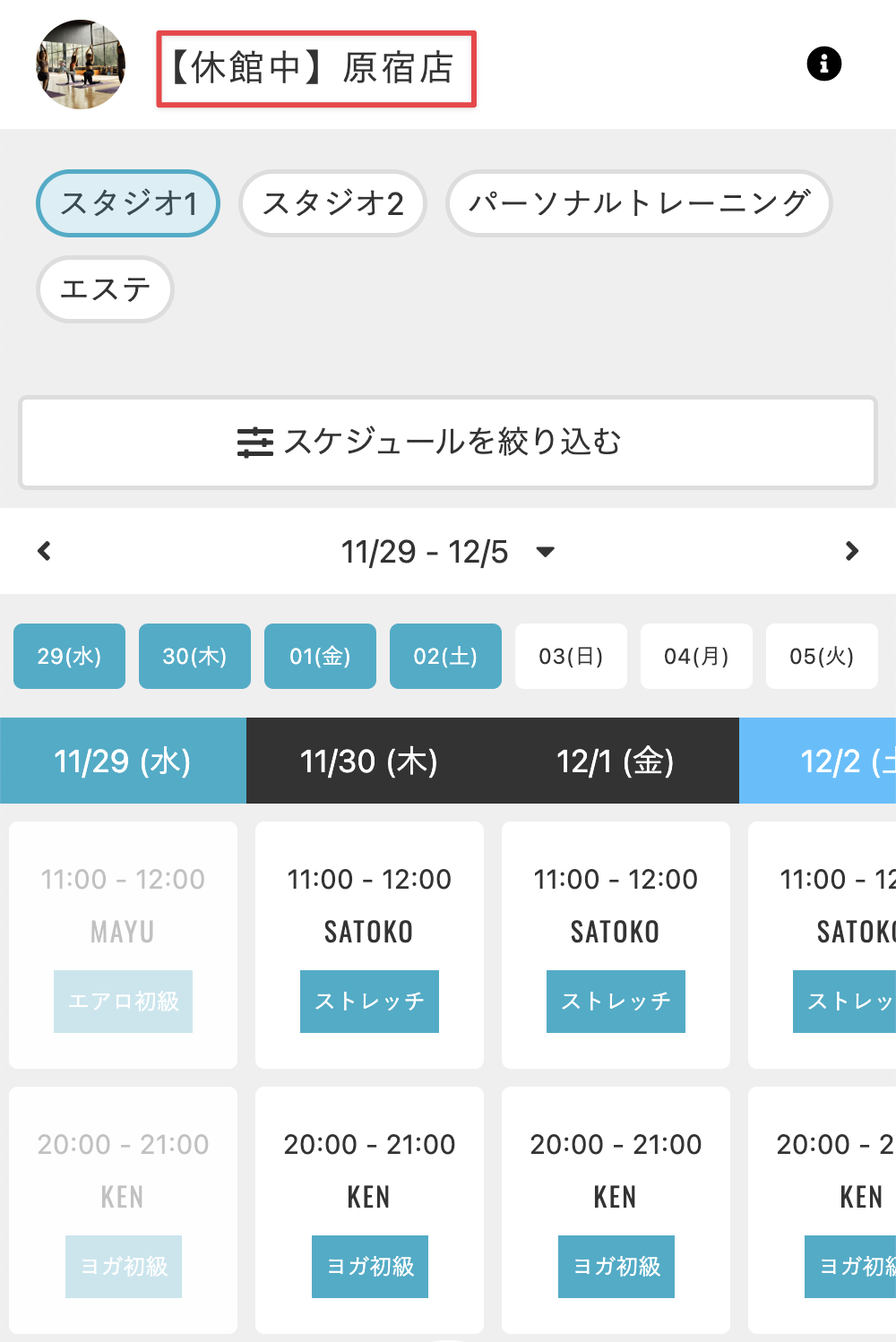Select the スタジオ1 tab
The image size is (896, 1342).
point(128,203)
